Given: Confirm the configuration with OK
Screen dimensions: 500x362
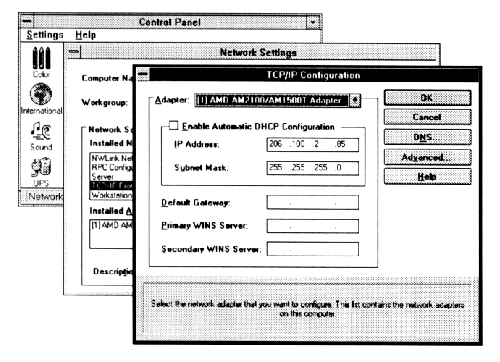Looking at the screenshot, I should coord(427,98).
